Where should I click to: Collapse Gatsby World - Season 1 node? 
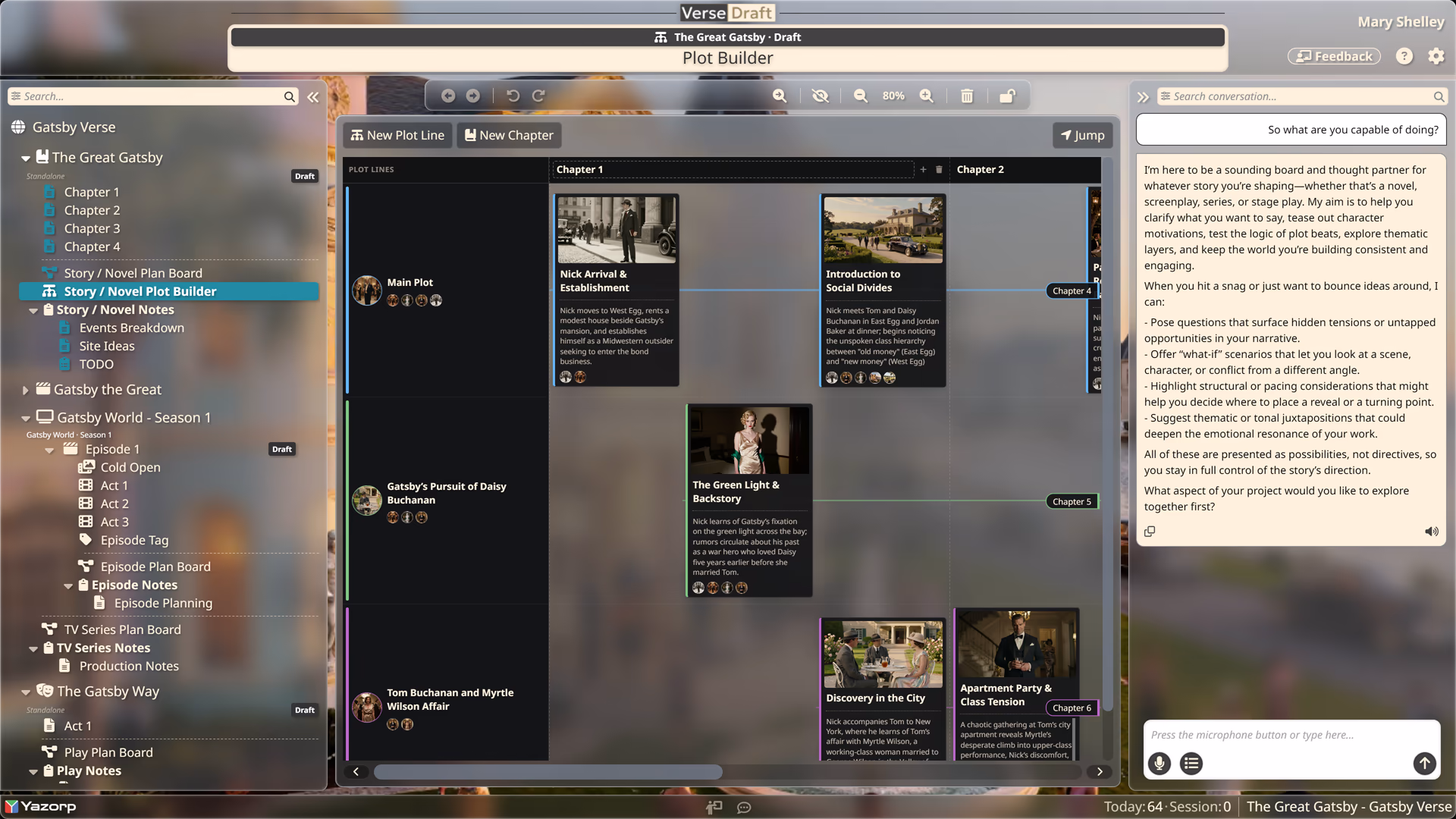[25, 419]
